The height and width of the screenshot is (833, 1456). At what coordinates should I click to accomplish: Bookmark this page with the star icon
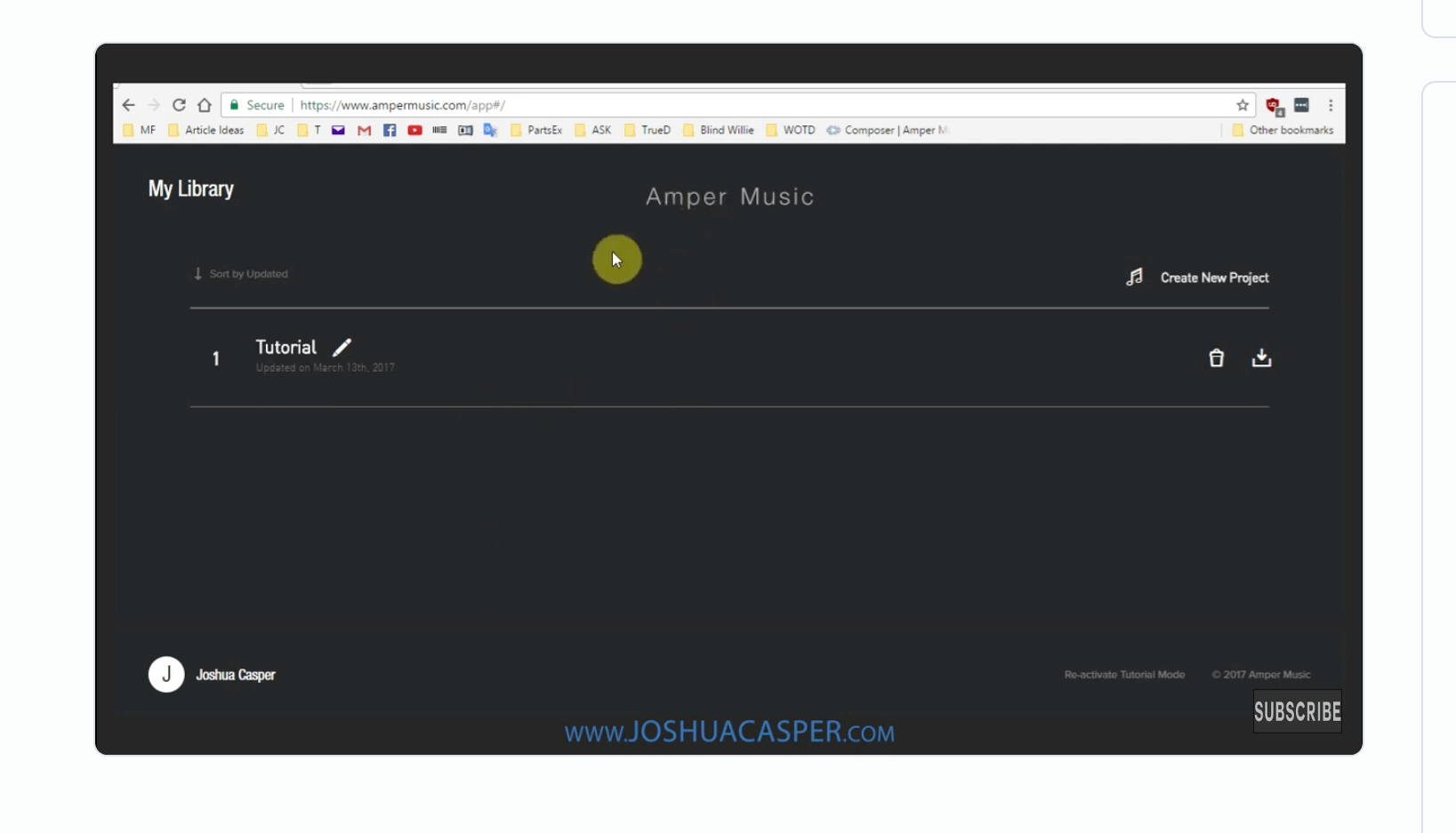coord(1243,106)
